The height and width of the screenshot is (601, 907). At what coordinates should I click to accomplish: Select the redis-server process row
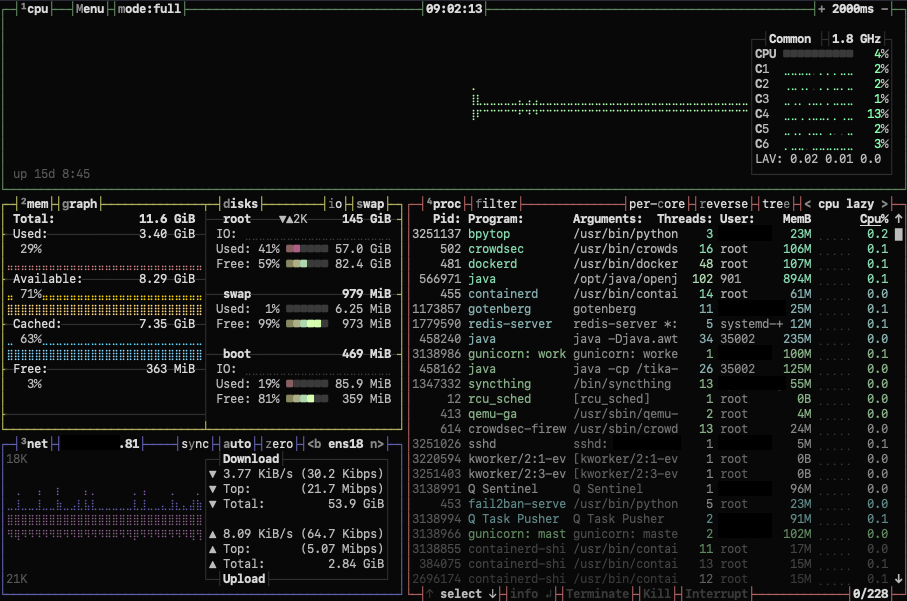click(x=510, y=324)
